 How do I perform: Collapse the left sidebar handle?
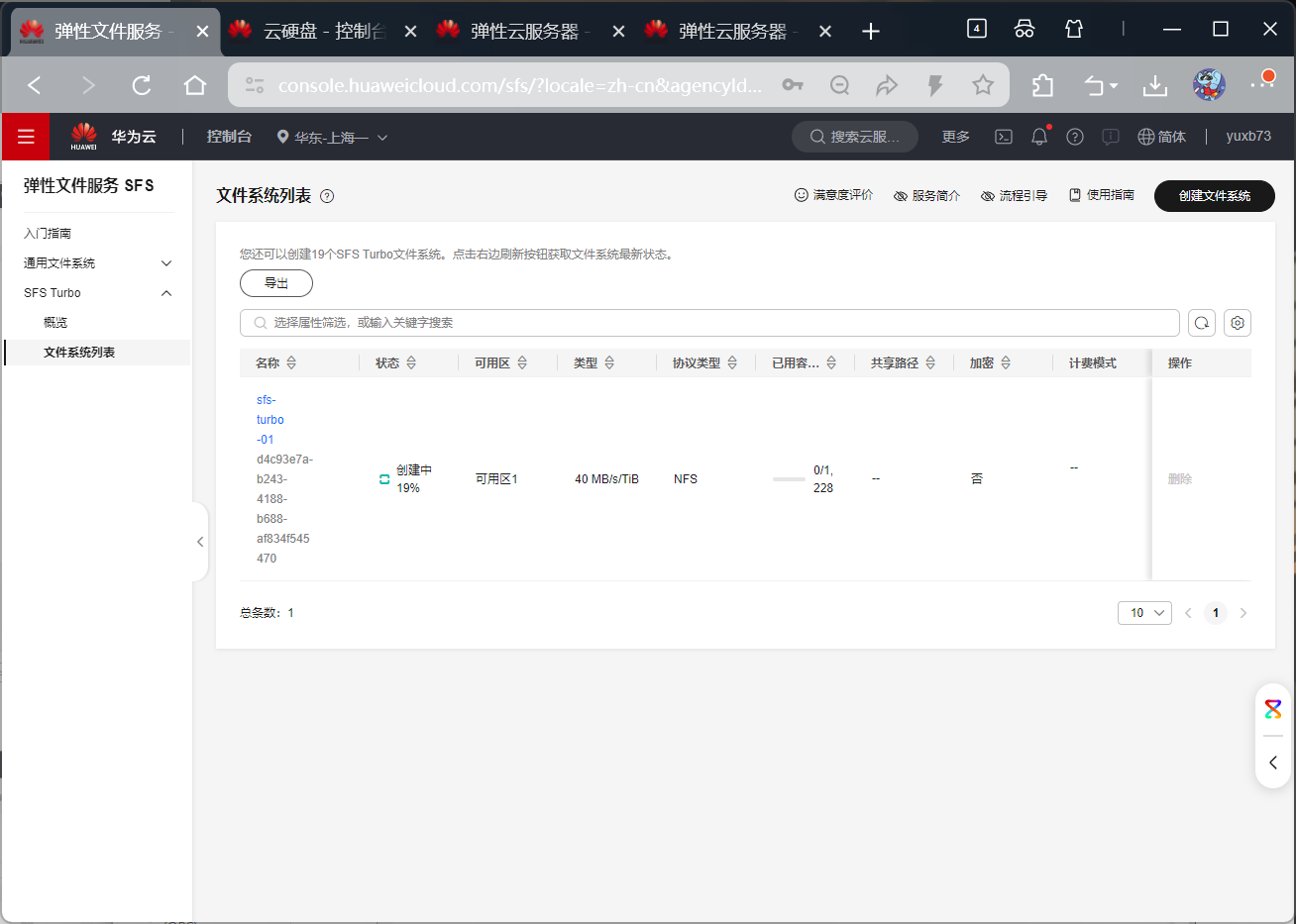[x=200, y=542]
